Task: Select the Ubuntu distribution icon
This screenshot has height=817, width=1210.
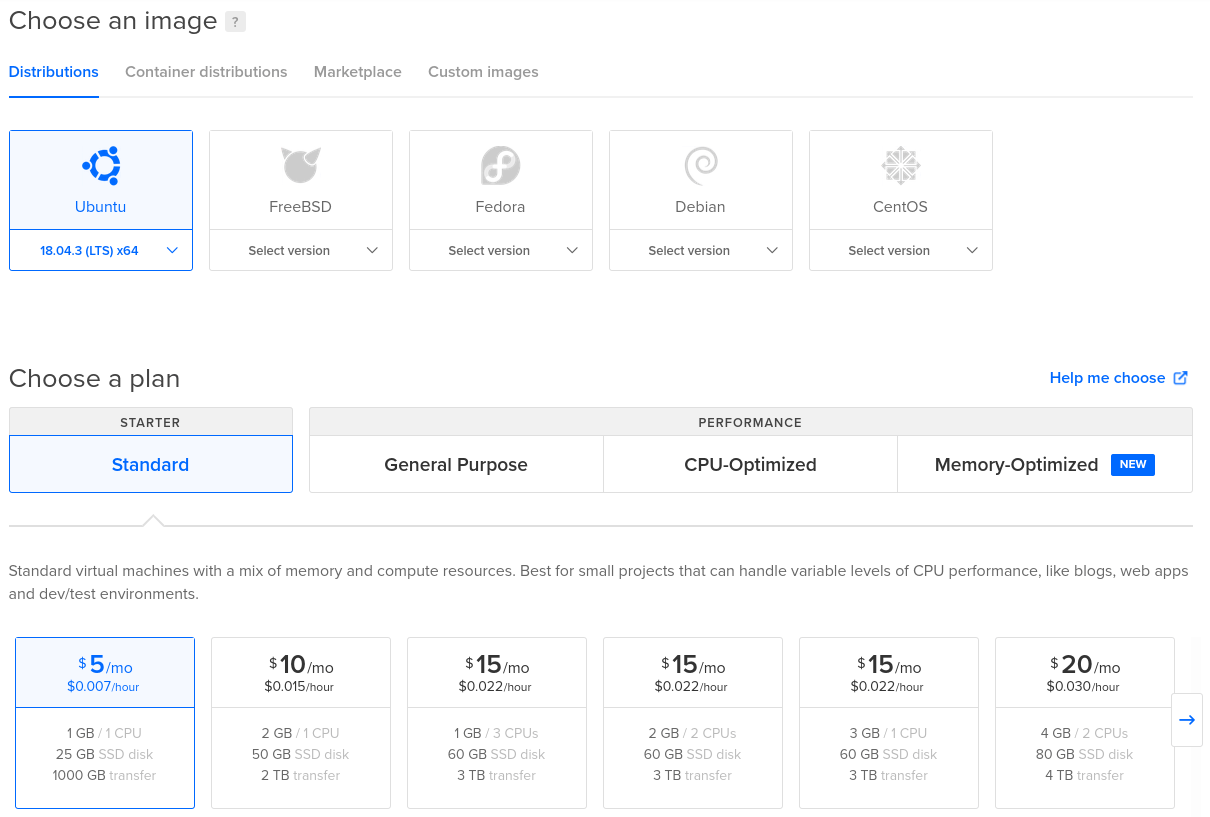Action: [100, 165]
